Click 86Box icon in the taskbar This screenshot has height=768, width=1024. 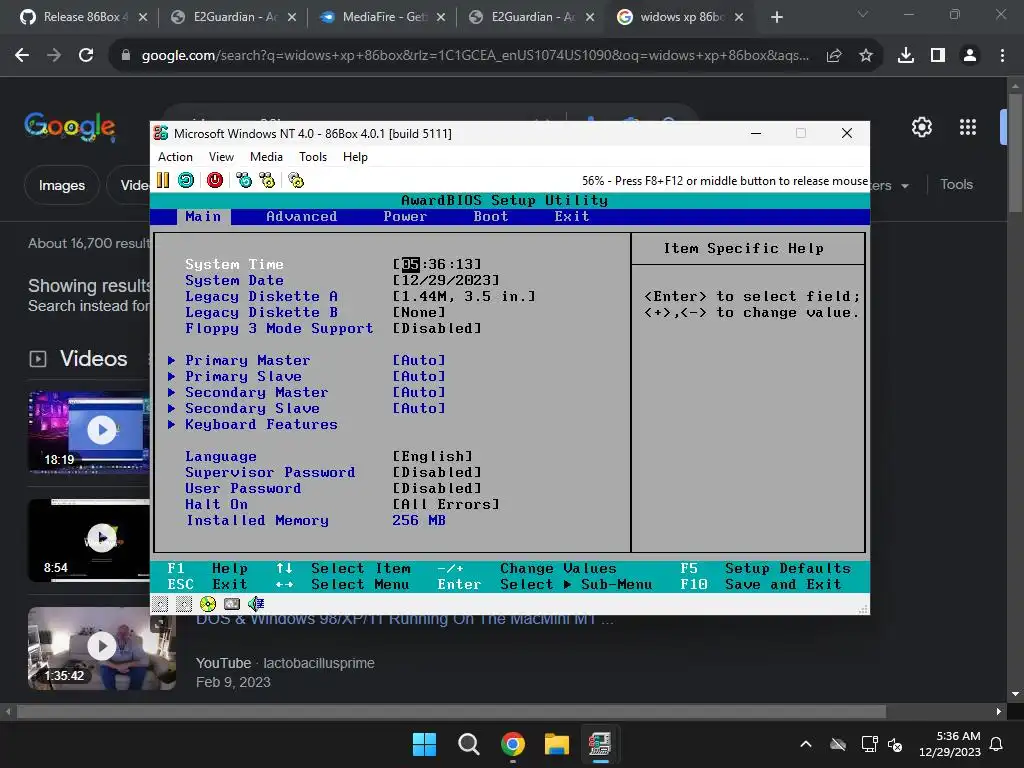600,744
